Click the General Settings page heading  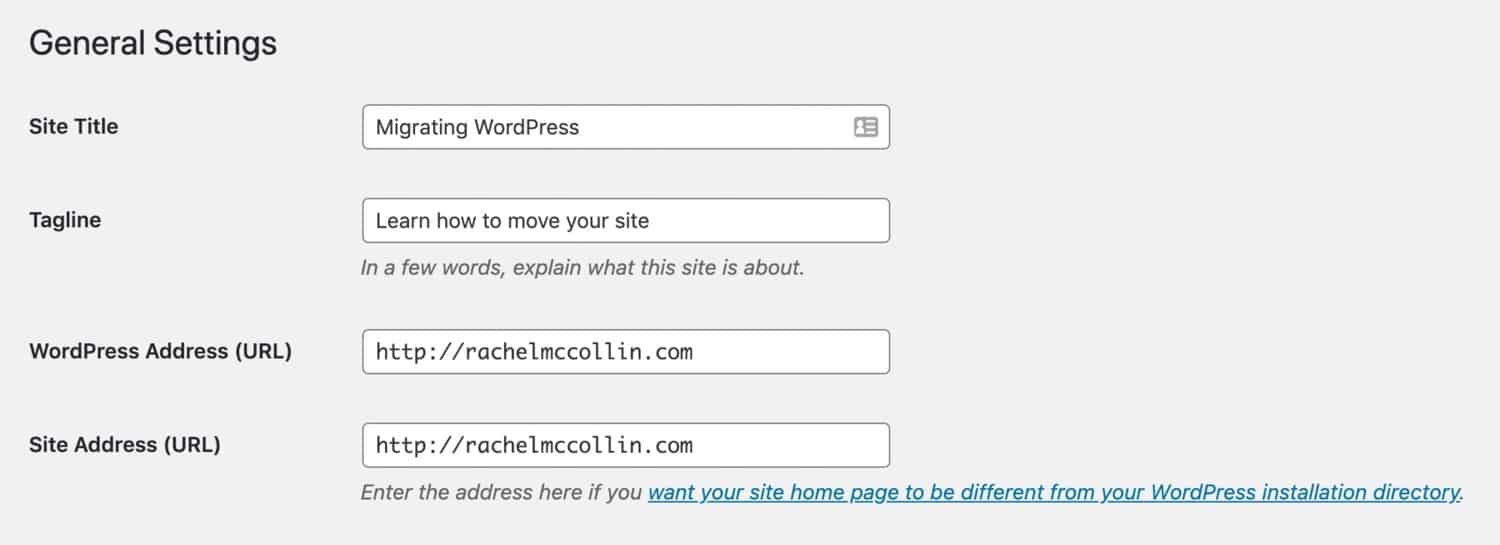pos(153,44)
